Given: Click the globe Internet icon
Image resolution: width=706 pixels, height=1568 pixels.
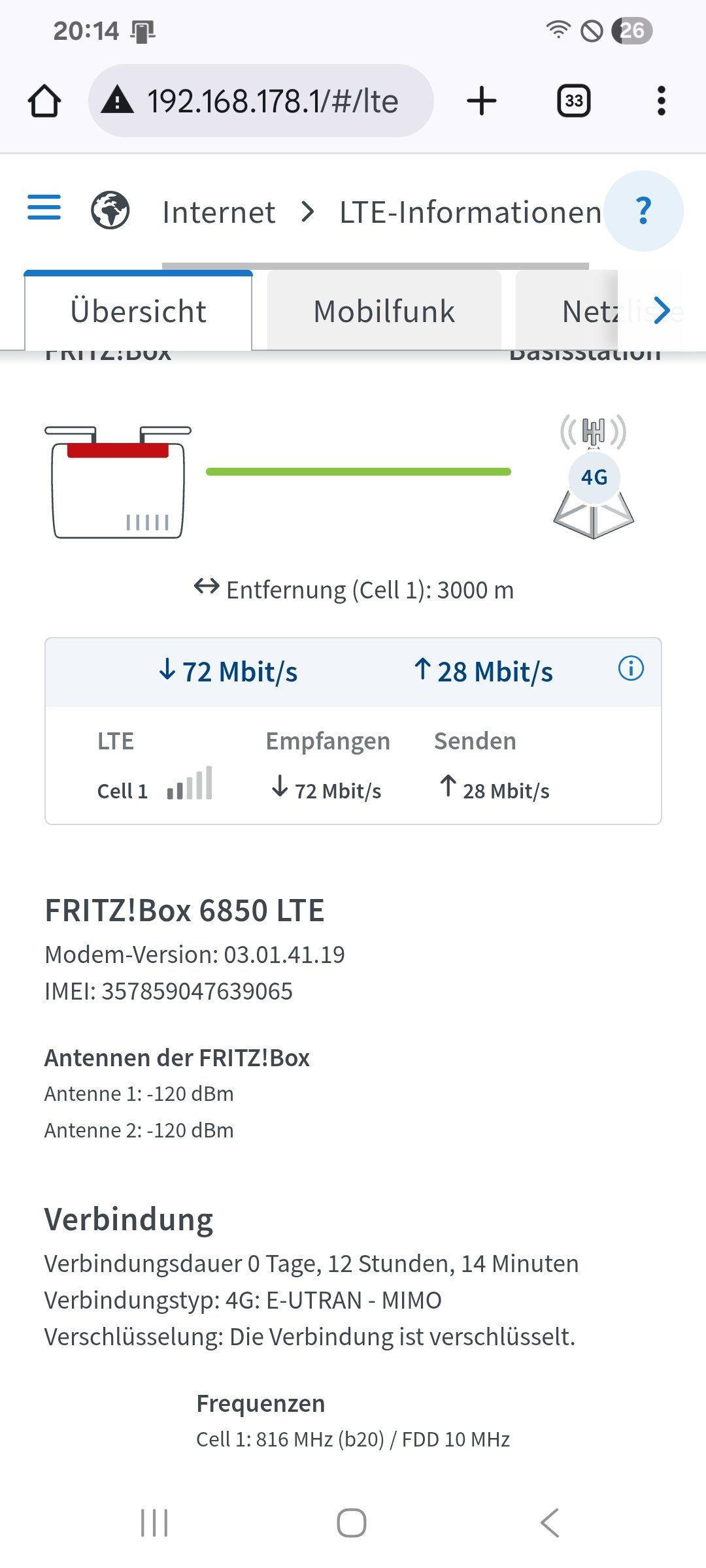Looking at the screenshot, I should [x=110, y=211].
